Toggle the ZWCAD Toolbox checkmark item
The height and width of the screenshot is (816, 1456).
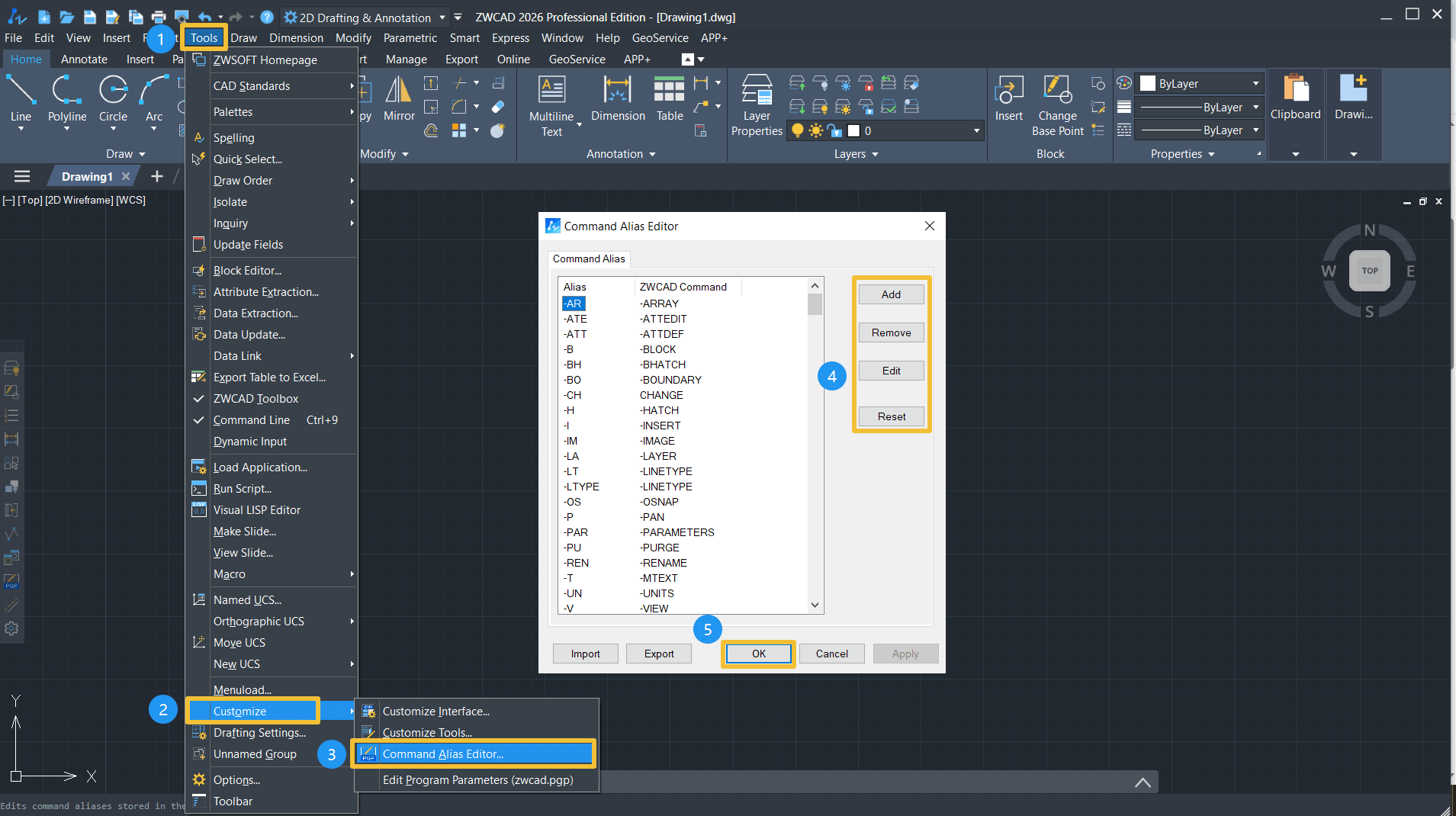pyautogui.click(x=256, y=399)
